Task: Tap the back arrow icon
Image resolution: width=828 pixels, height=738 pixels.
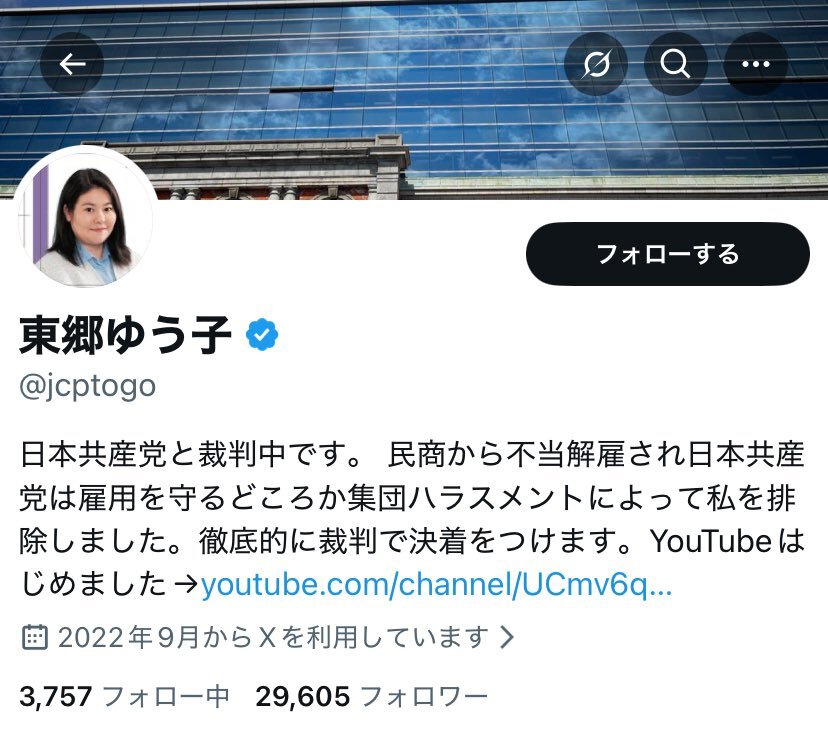Action: pos(72,64)
